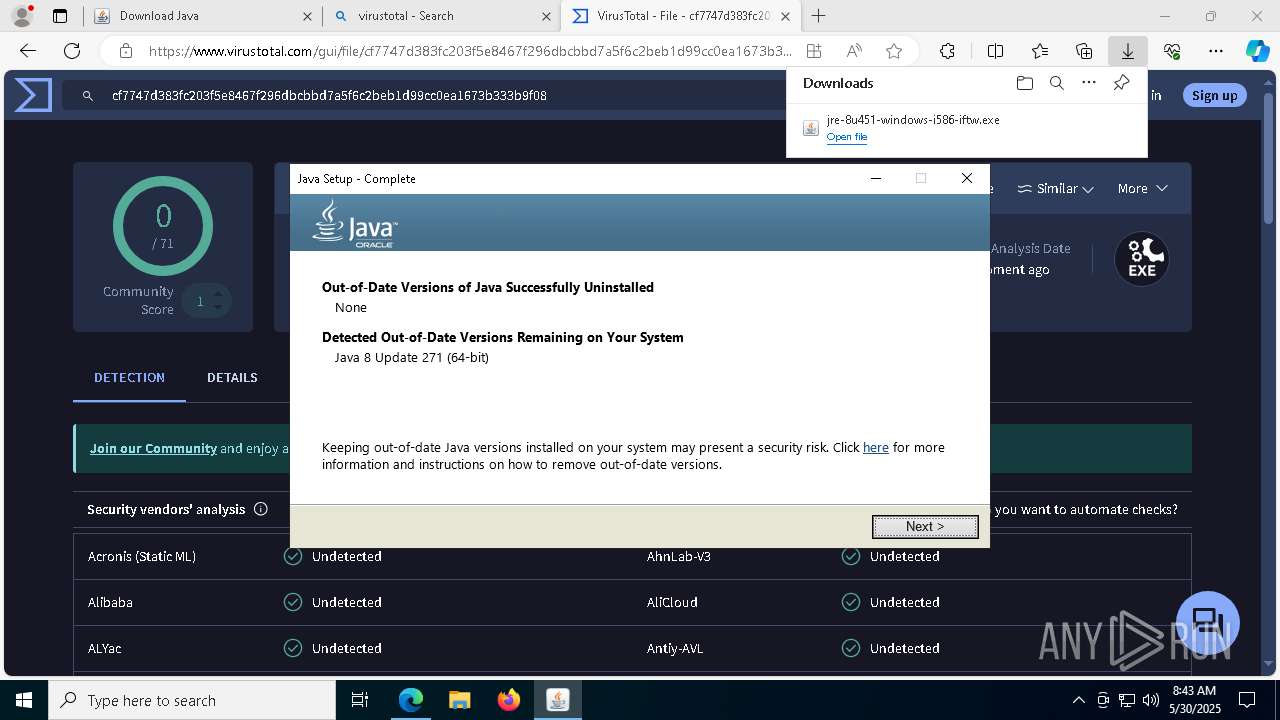Open the 'here' link in Java Setup
This screenshot has height=720, width=1280.
coord(875,448)
